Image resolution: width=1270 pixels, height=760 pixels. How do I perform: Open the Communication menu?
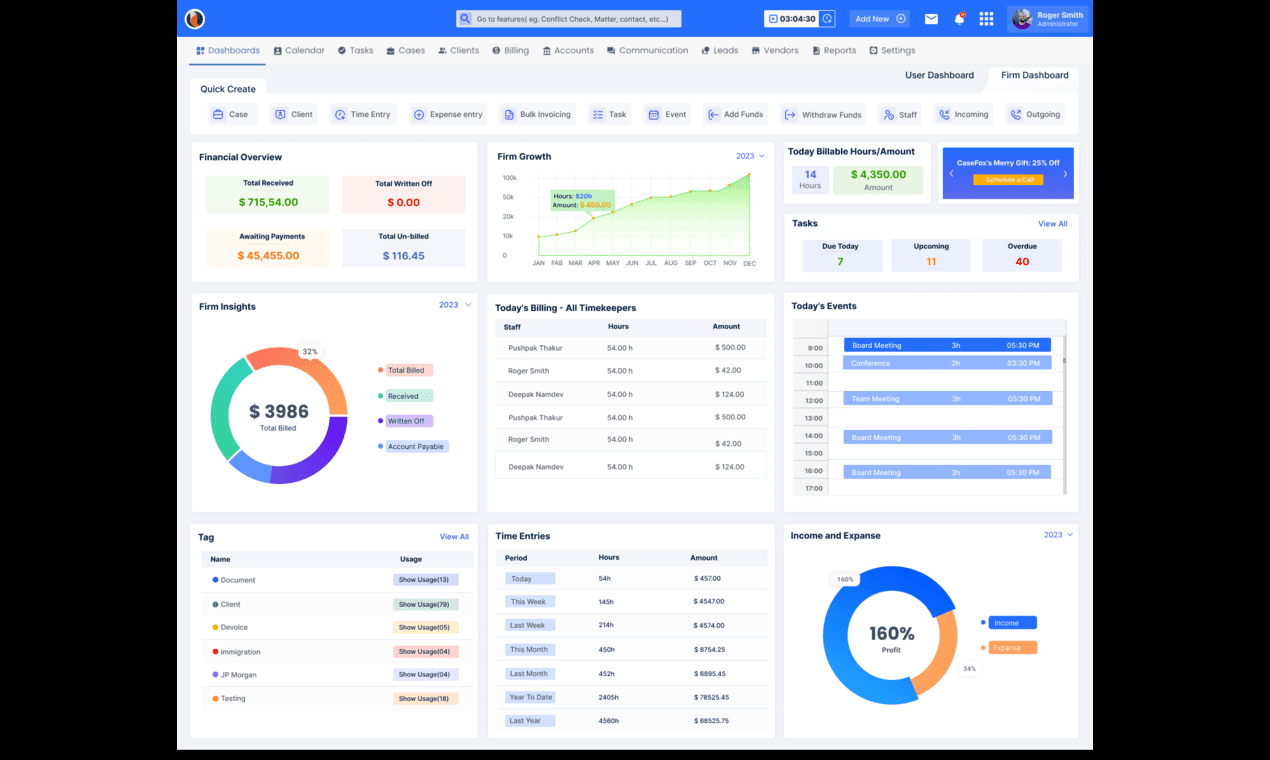tap(647, 50)
